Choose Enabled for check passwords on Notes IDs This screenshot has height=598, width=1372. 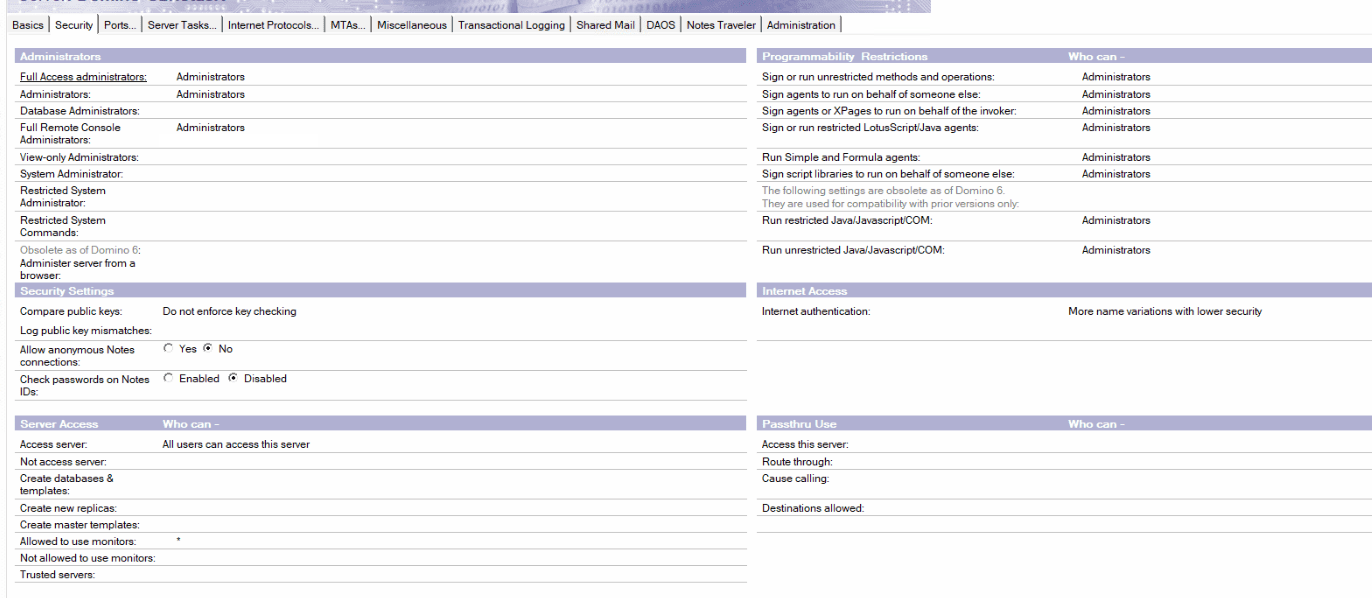click(x=168, y=379)
